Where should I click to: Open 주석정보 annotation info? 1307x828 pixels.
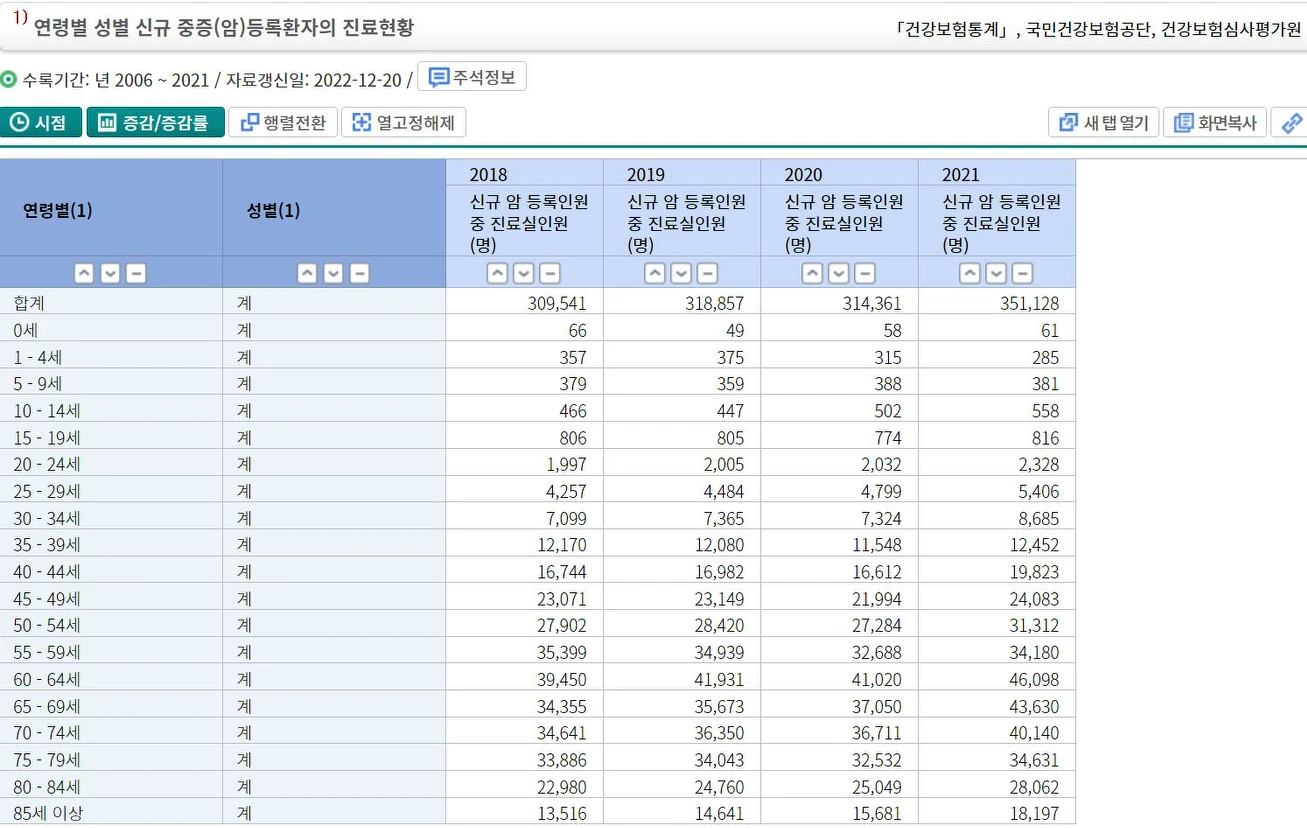pos(472,78)
